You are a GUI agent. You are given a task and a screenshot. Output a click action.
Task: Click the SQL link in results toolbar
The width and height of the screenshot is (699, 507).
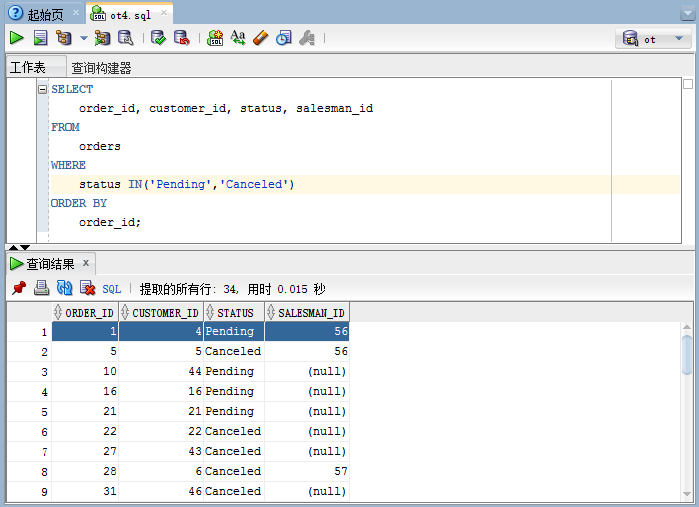(111, 288)
